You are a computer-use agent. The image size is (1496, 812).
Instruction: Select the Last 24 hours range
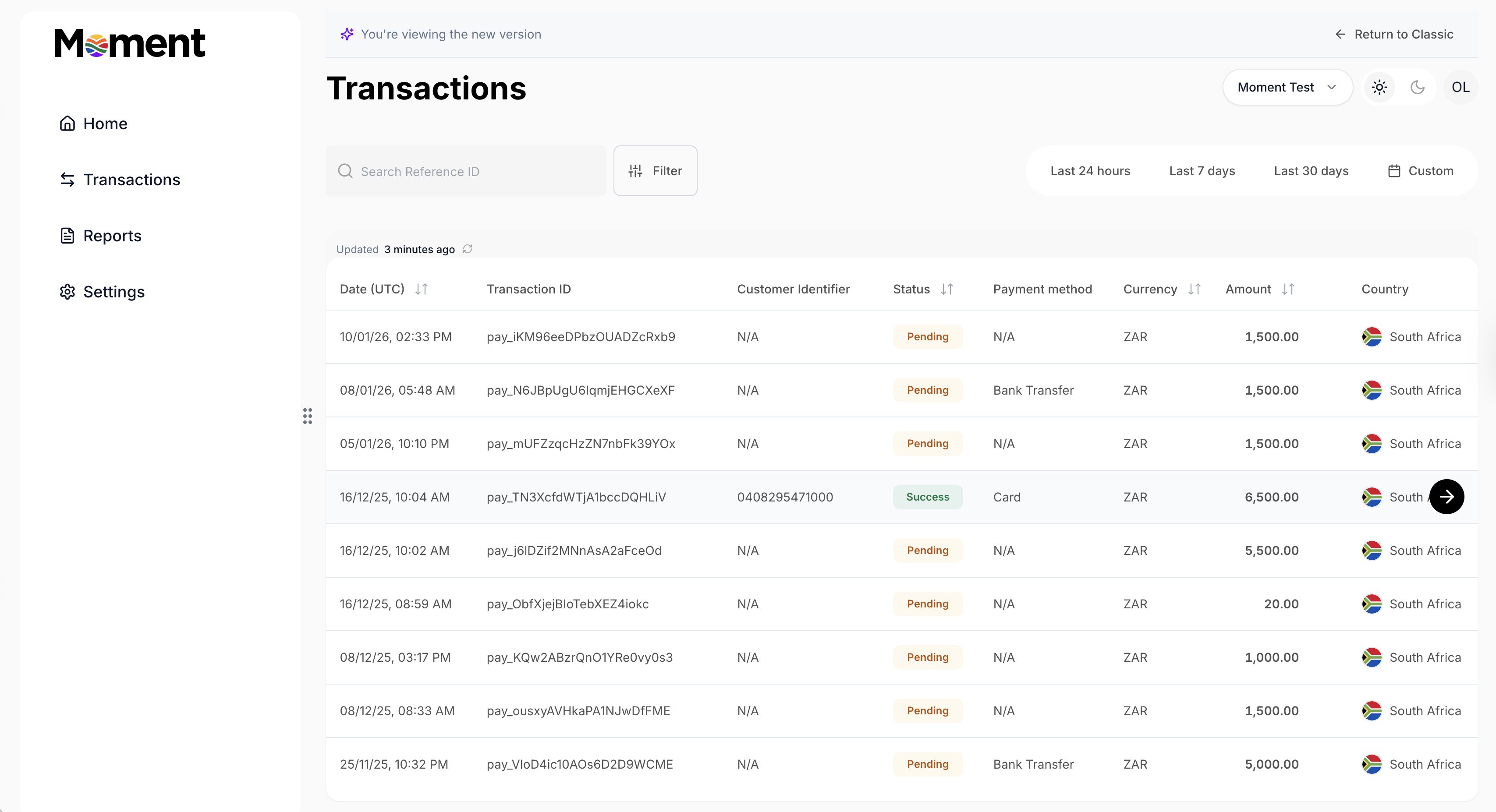tap(1090, 171)
